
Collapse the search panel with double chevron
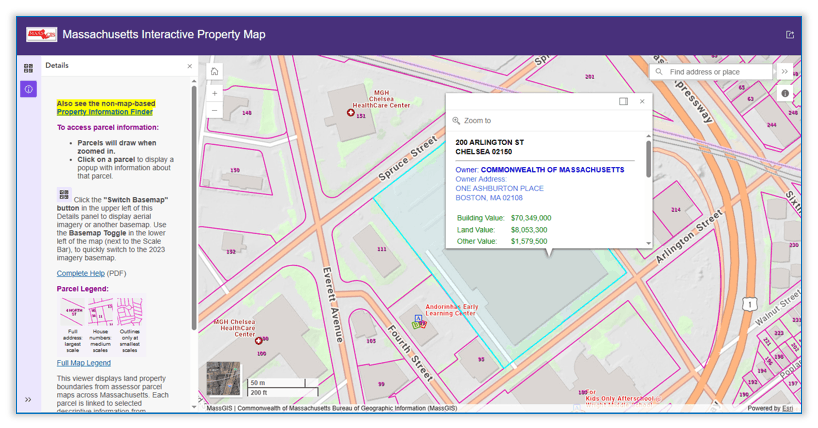click(x=785, y=72)
